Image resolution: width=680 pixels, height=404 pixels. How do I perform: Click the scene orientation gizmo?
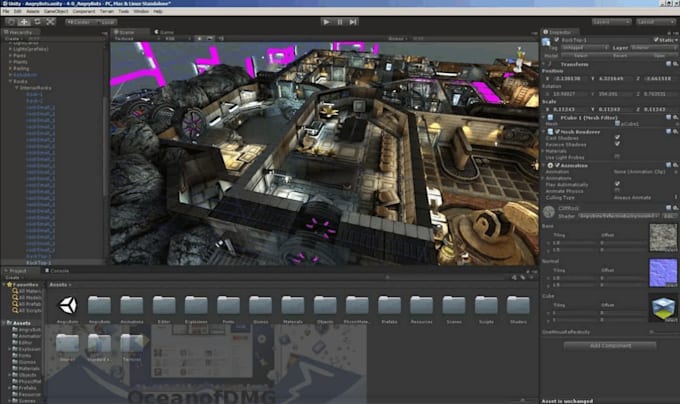pyautogui.click(x=518, y=59)
